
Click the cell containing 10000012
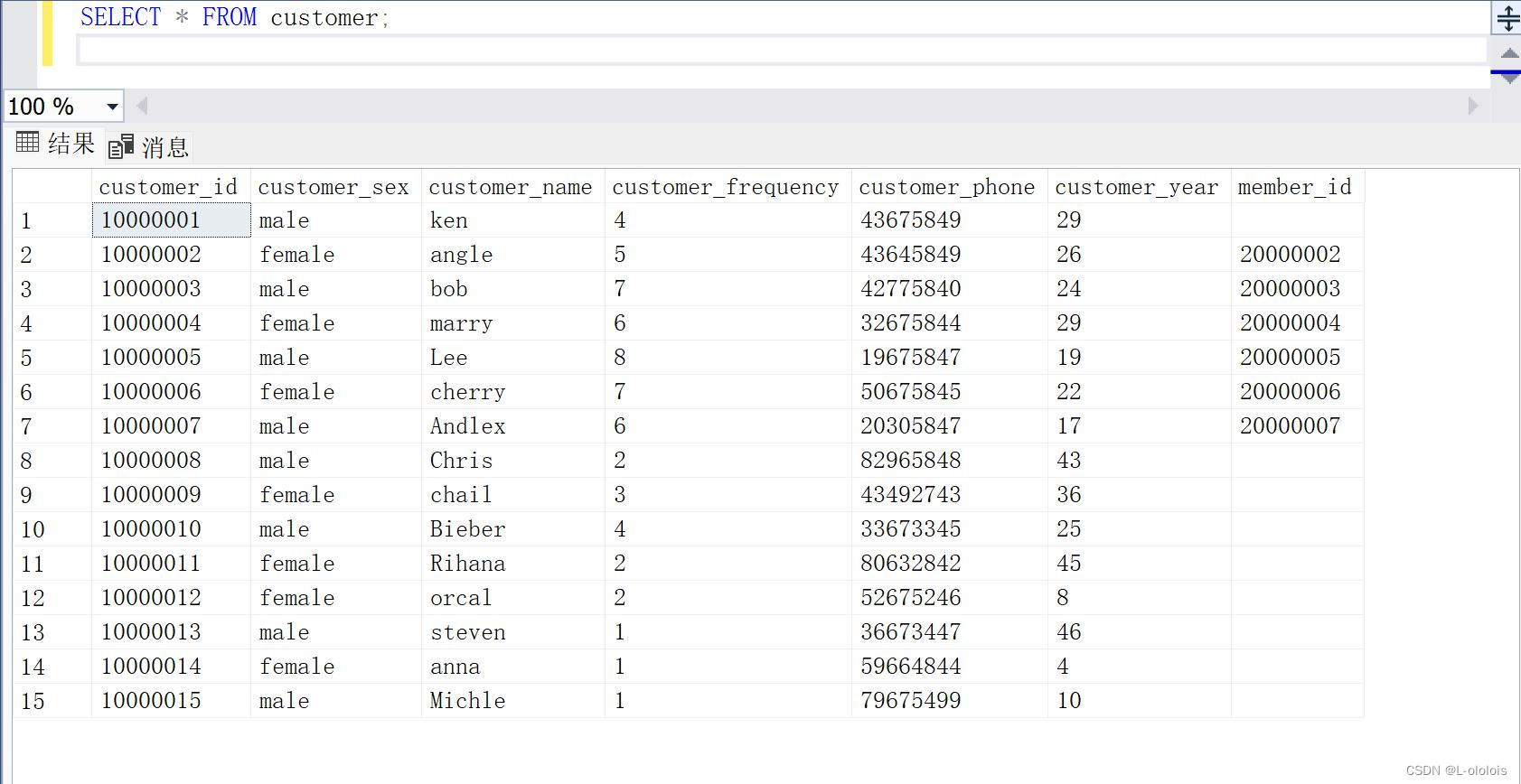click(171, 598)
